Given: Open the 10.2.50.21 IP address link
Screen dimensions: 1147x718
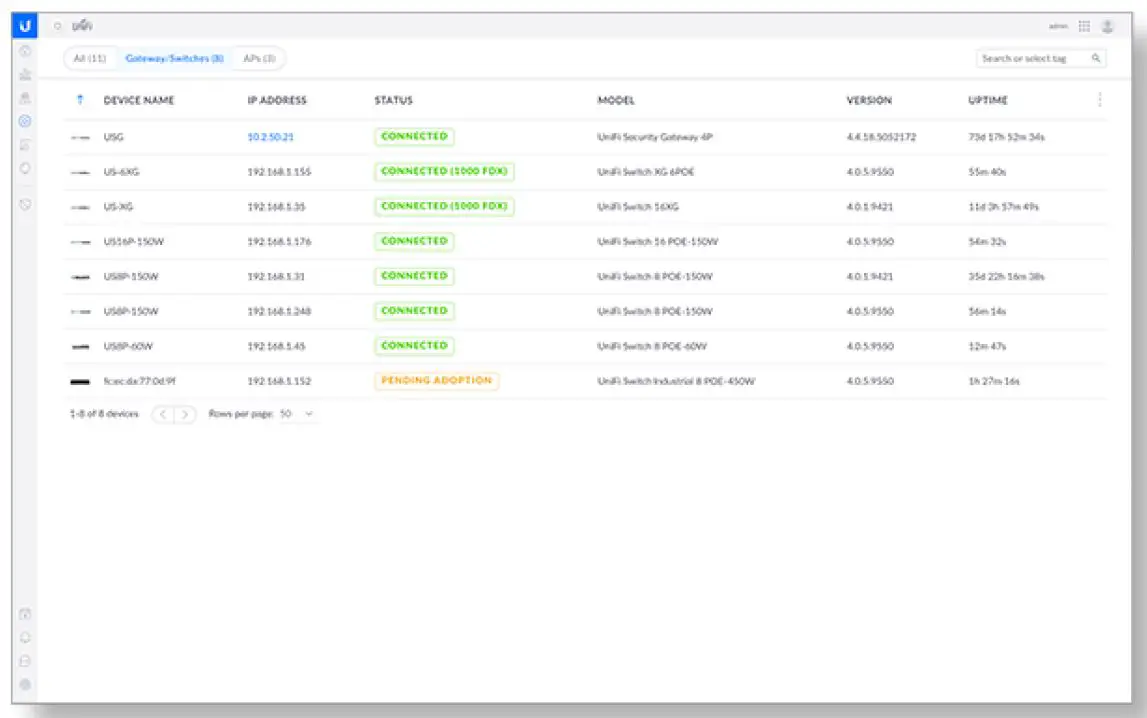Looking at the screenshot, I should 271,137.
